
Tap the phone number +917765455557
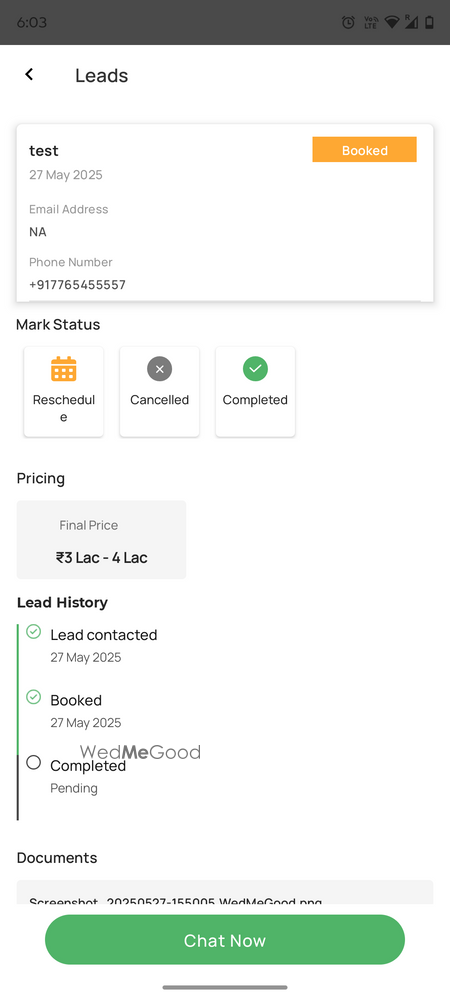point(77,285)
